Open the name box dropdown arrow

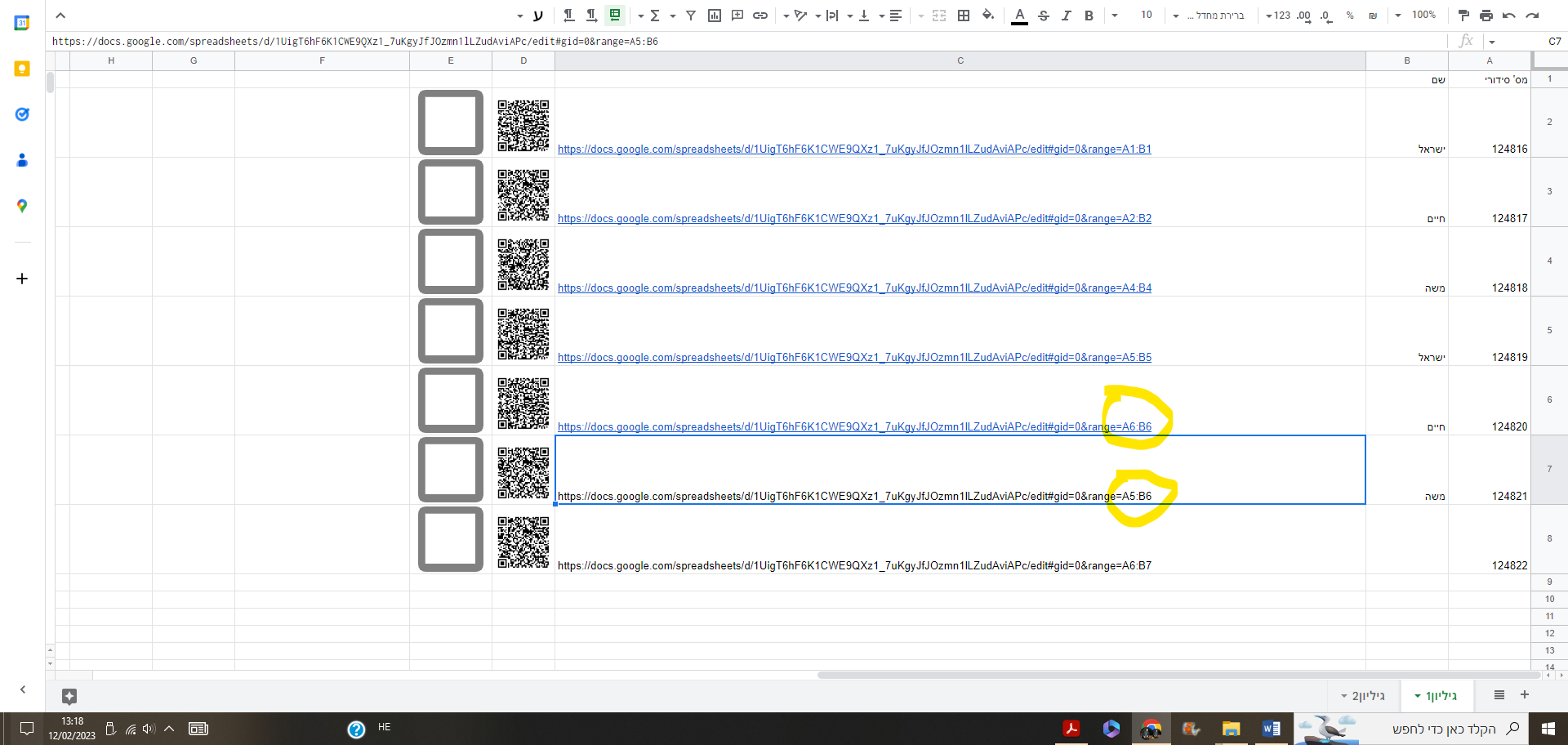click(1492, 42)
